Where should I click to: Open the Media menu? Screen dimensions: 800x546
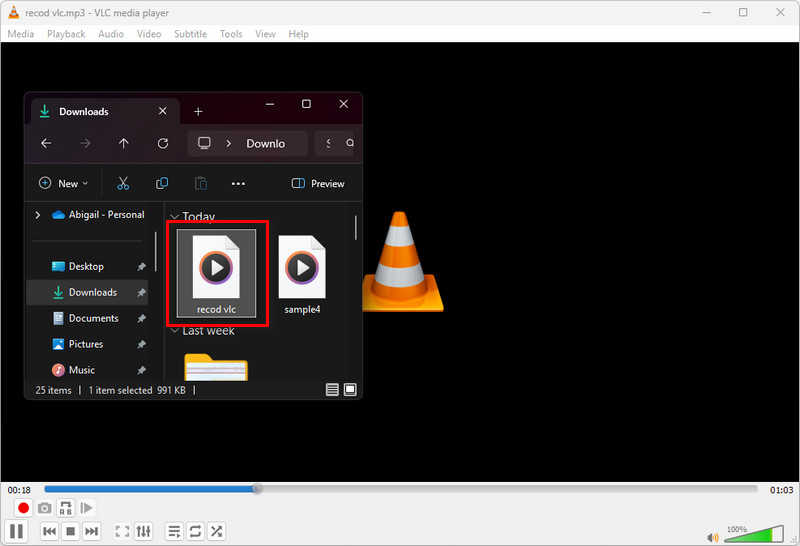click(21, 34)
